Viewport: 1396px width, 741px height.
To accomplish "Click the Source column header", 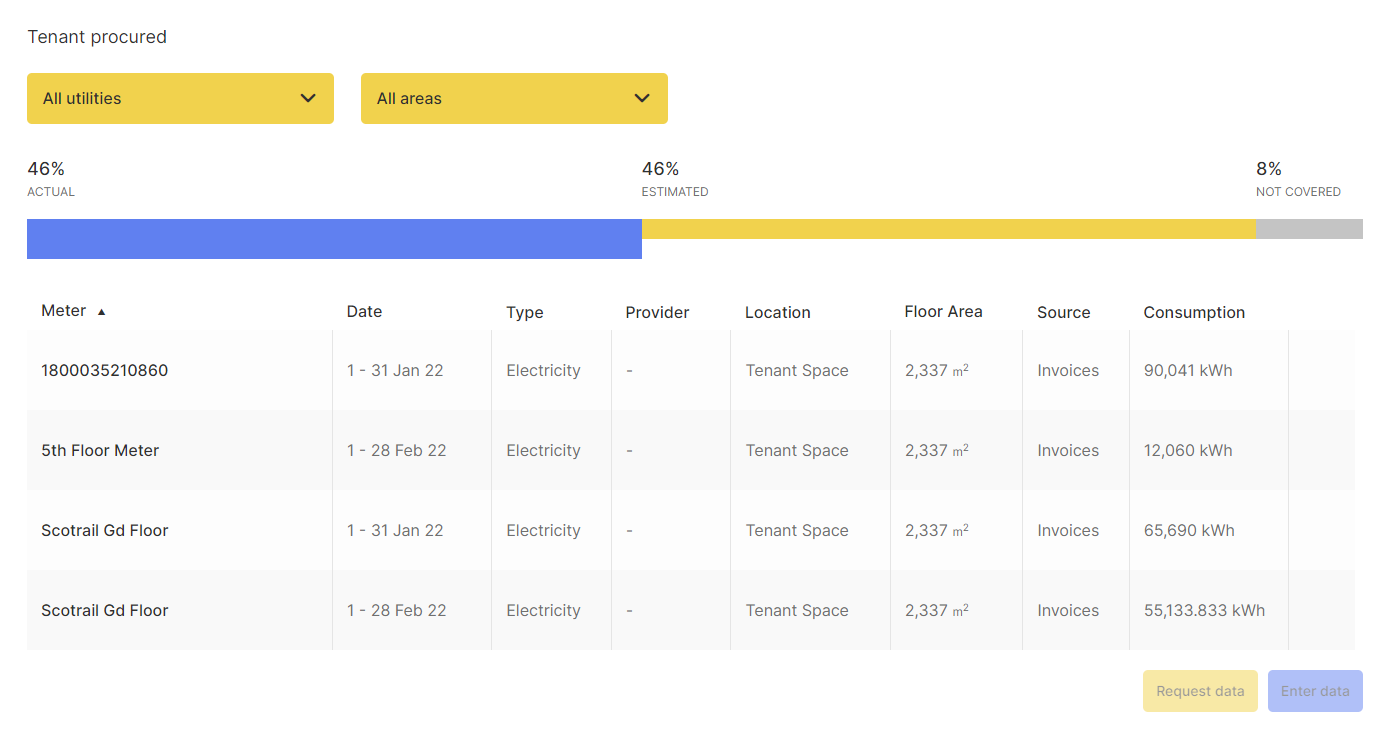I will click(1063, 313).
